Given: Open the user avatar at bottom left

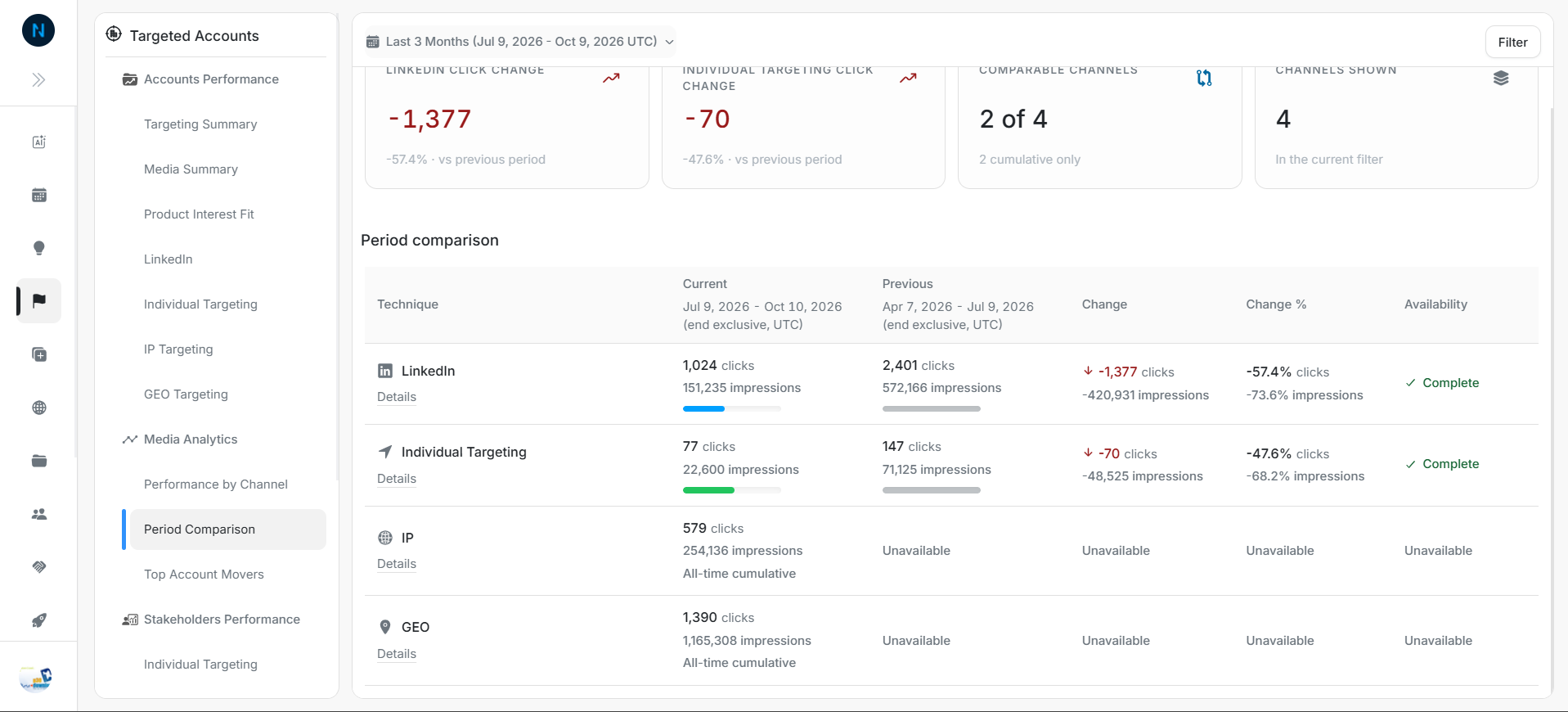Looking at the screenshot, I should [35, 678].
